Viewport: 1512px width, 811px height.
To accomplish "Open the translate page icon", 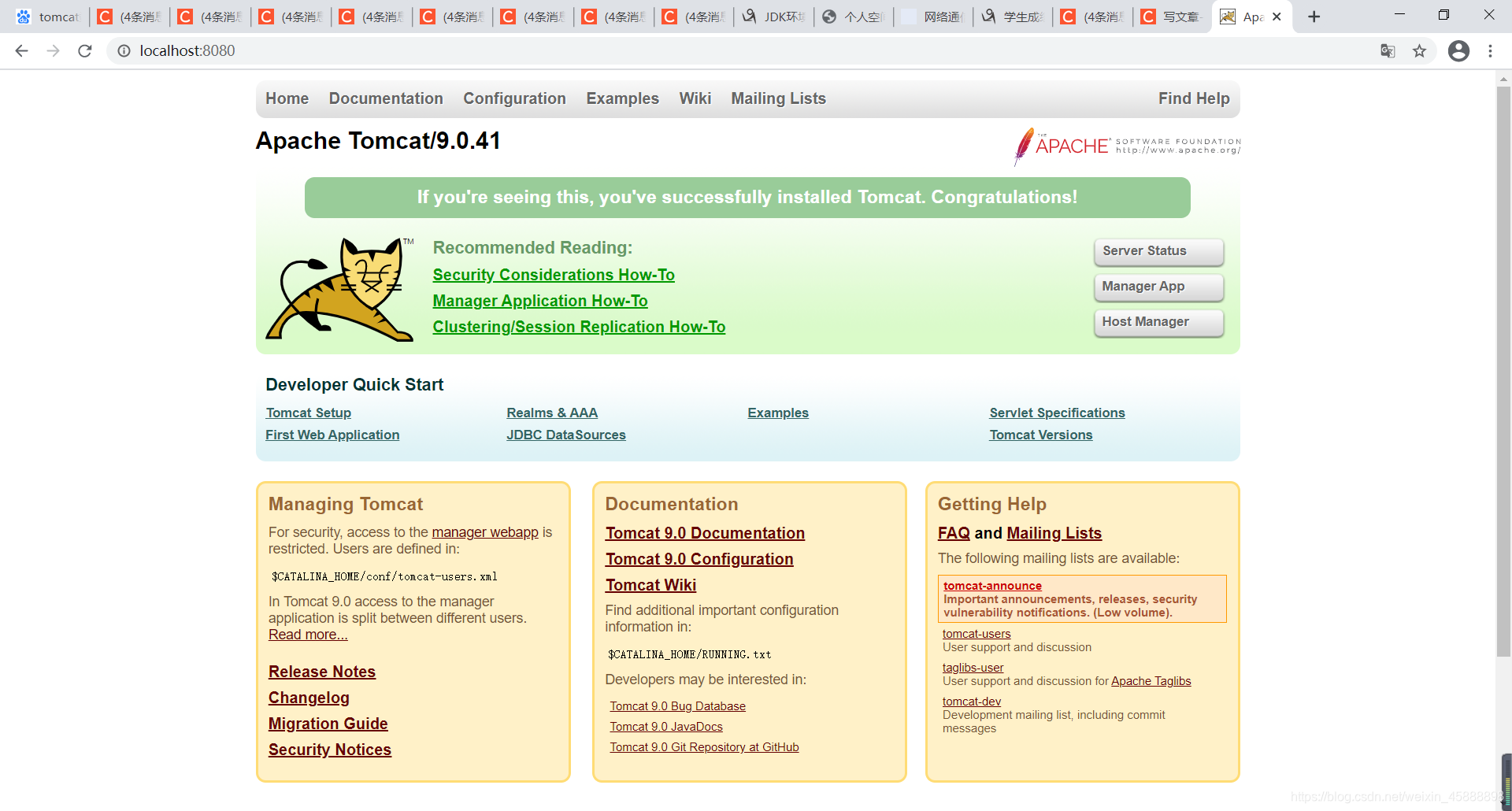I will 1388,51.
